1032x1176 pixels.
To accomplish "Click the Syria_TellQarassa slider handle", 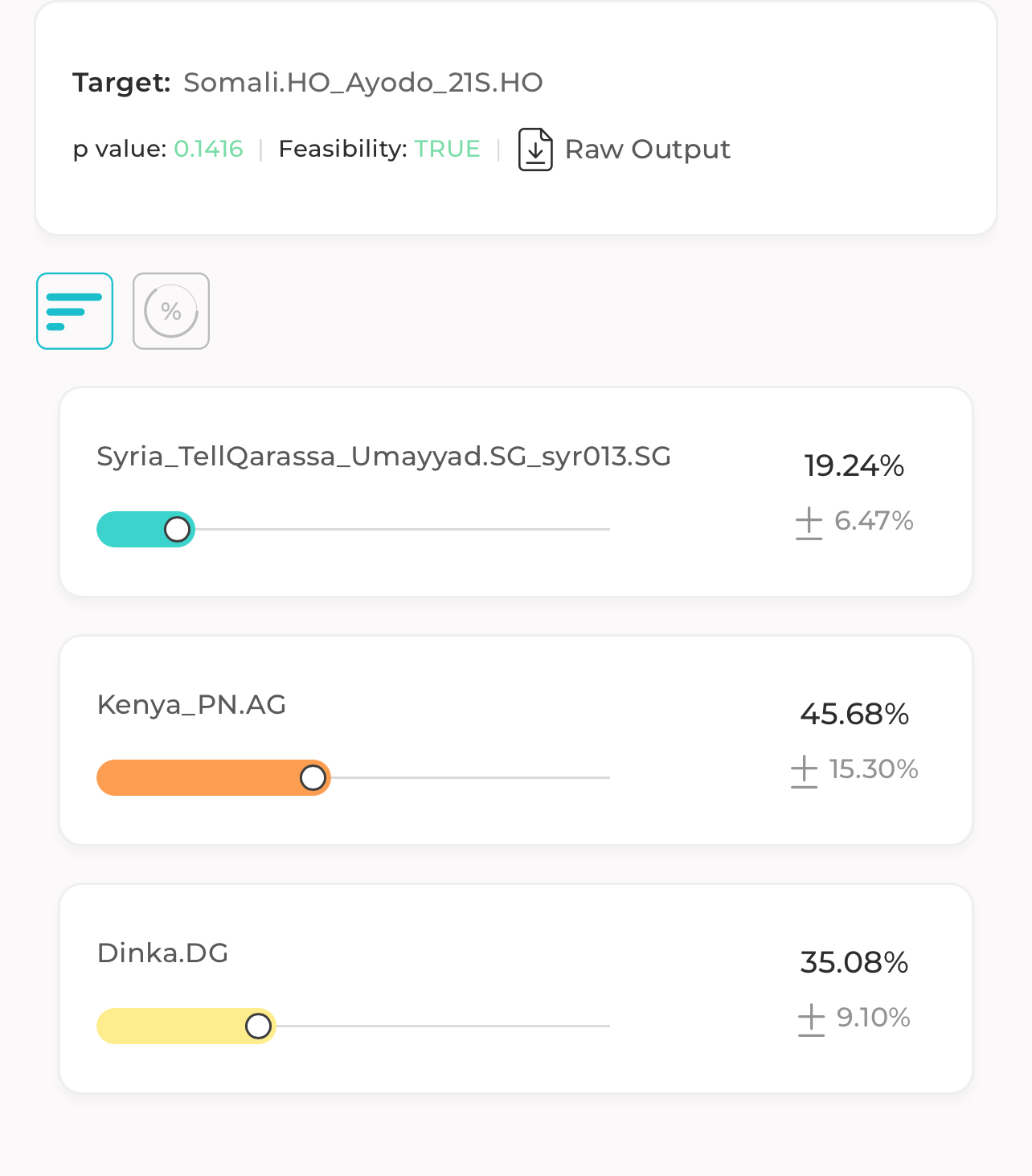I will coord(178,530).
